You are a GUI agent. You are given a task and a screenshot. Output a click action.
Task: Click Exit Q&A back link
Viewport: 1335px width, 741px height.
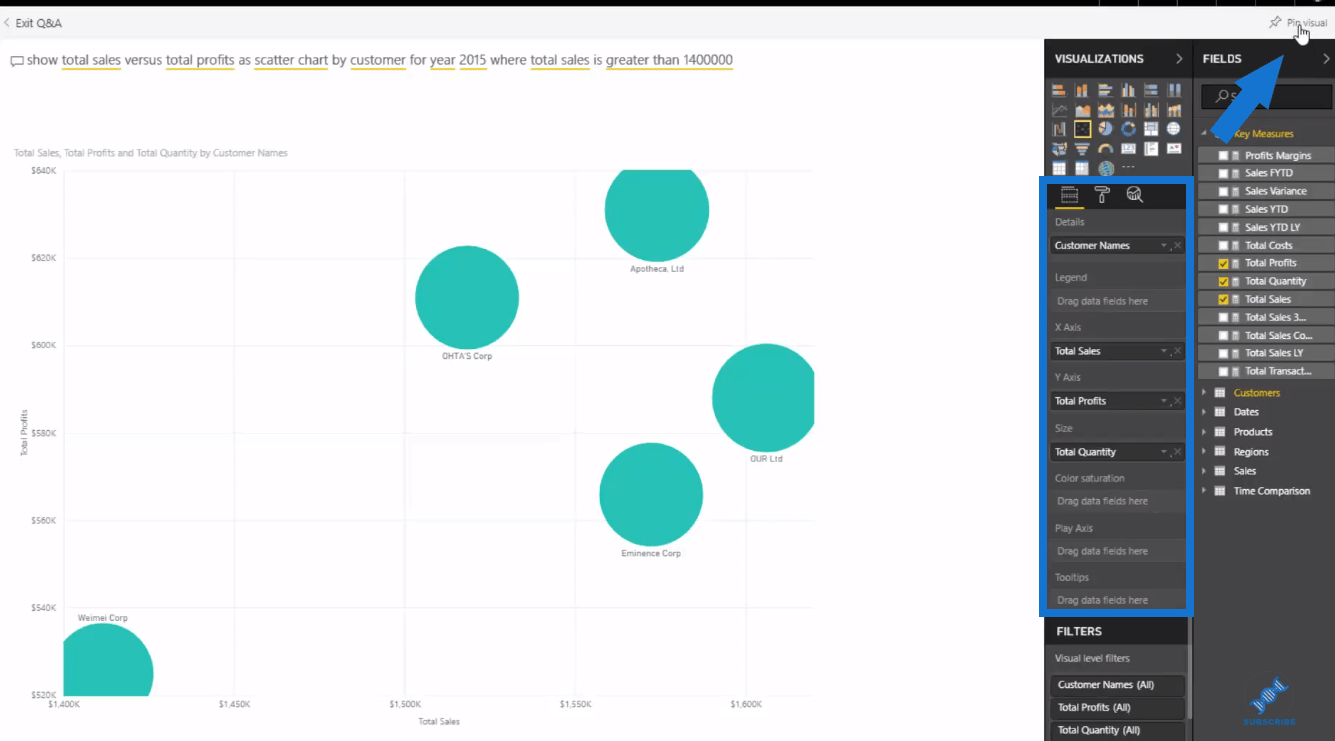(x=33, y=23)
